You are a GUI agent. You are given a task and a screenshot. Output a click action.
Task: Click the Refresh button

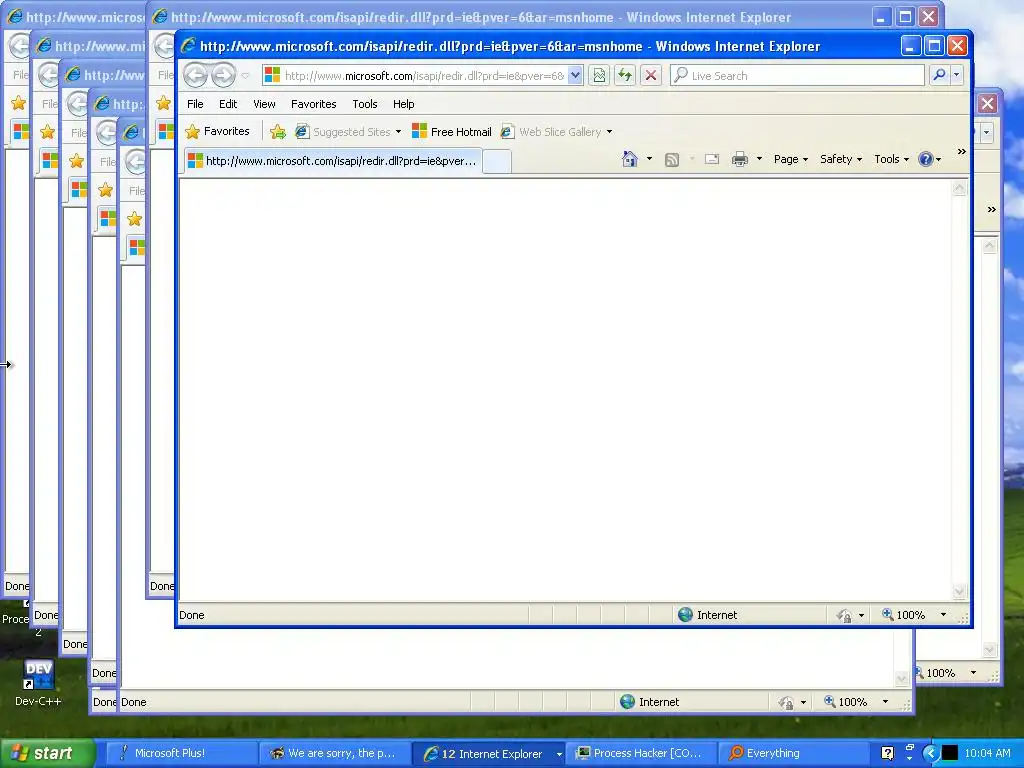pyautogui.click(x=625, y=76)
